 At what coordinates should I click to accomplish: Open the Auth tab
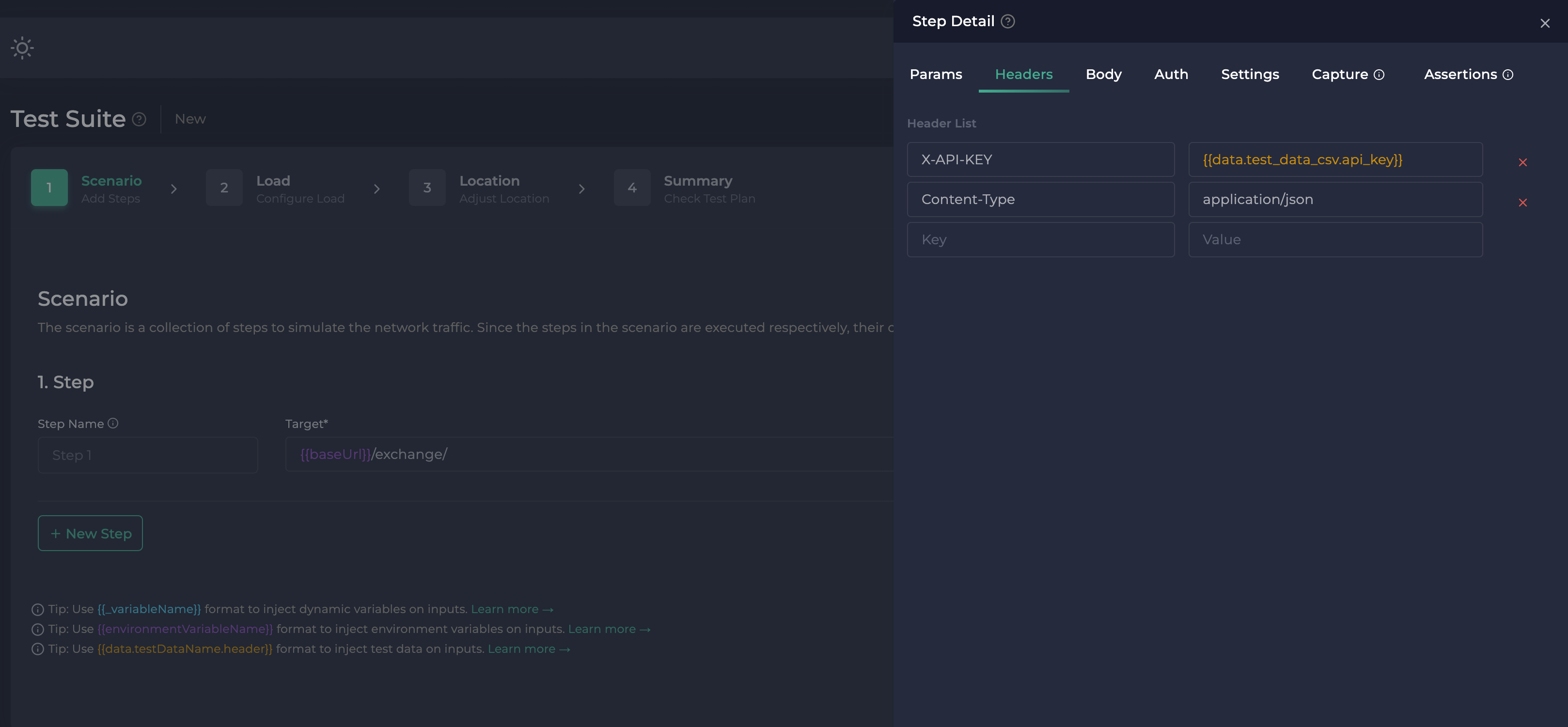tap(1171, 74)
